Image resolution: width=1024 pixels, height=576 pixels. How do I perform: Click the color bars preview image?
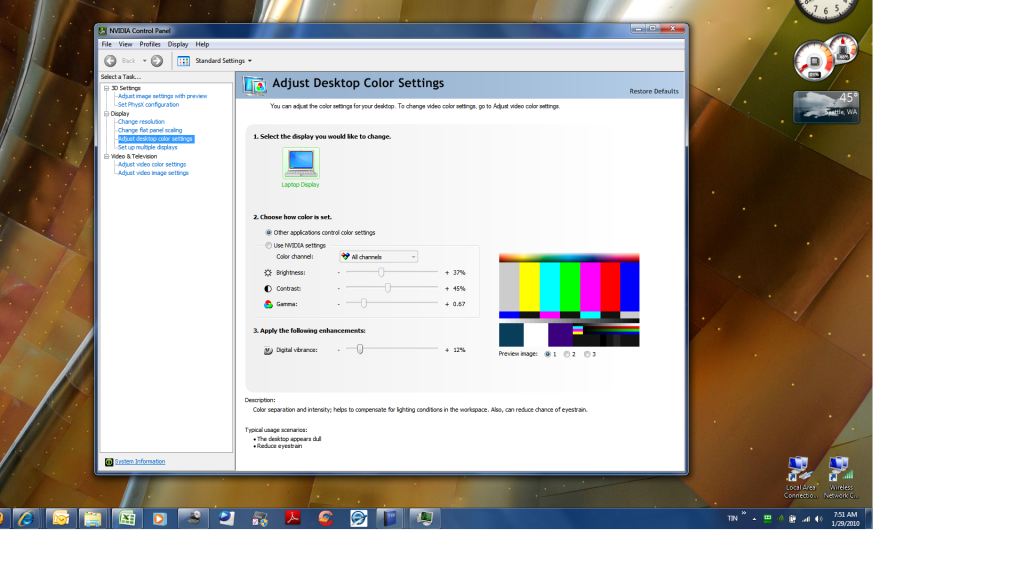coord(569,300)
